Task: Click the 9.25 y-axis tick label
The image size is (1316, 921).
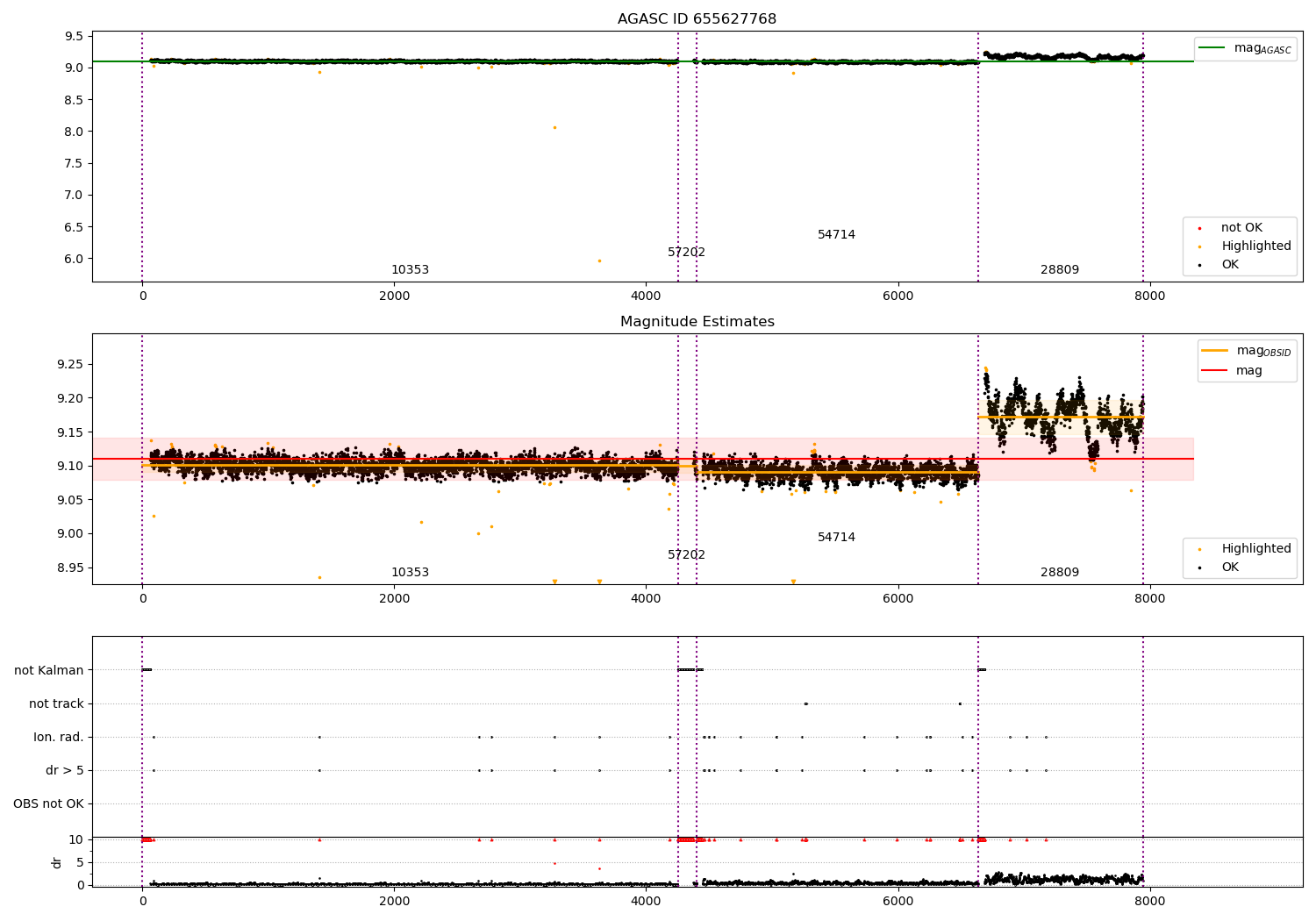Action: pos(71,364)
